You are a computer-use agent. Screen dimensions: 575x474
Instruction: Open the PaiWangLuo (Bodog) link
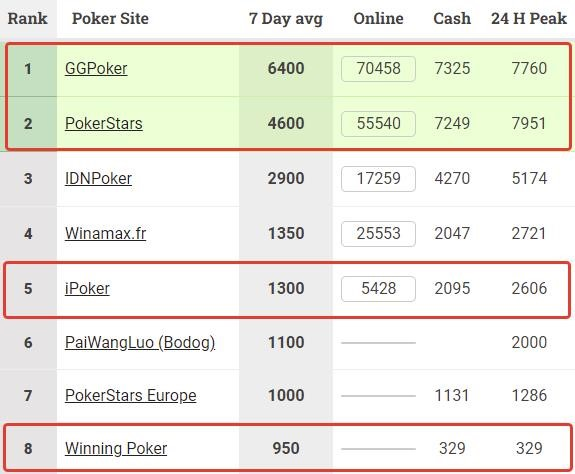(140, 343)
